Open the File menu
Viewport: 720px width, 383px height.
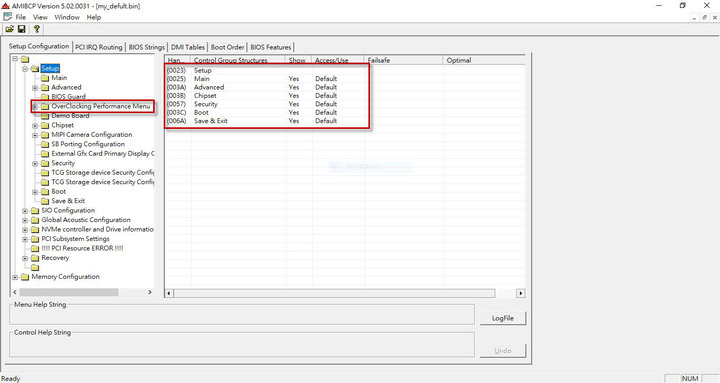[x=21, y=17]
